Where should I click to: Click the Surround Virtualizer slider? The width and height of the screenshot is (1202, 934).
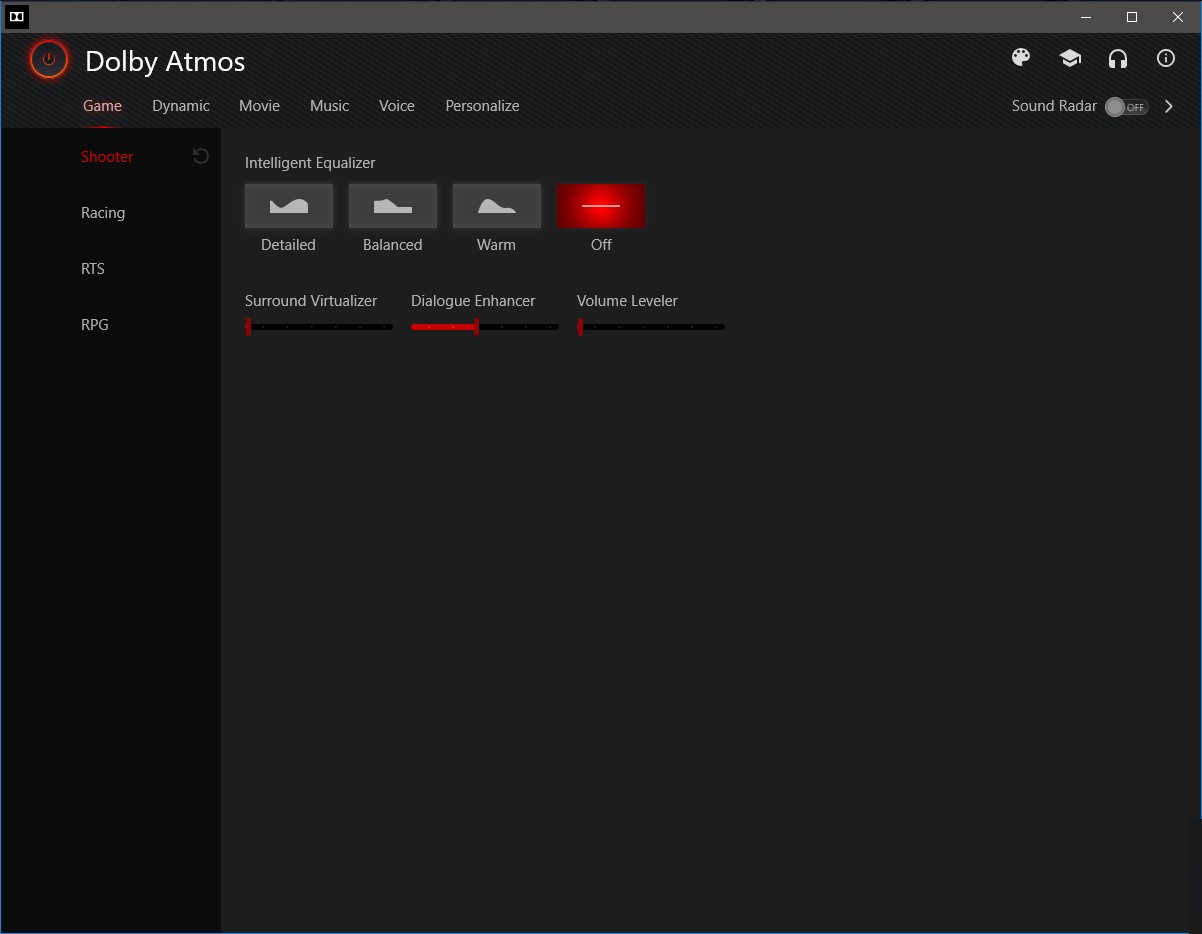[x=319, y=326]
